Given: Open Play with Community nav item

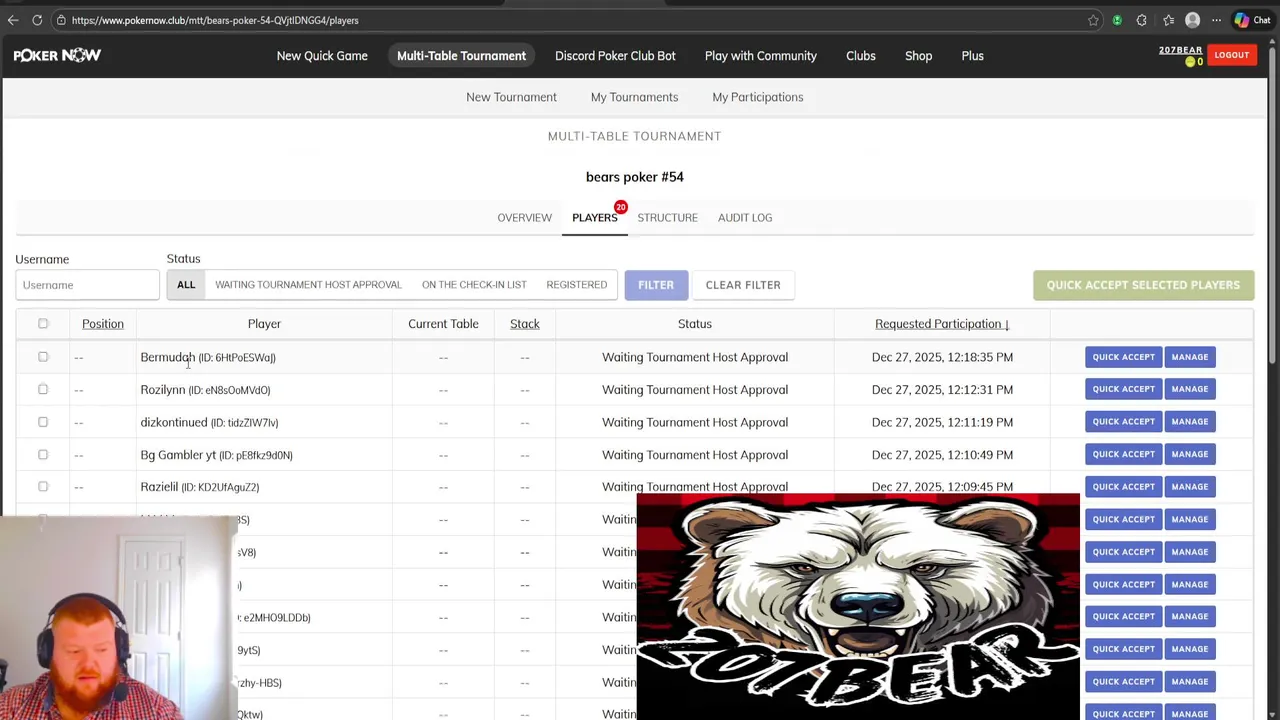Looking at the screenshot, I should 760,56.
